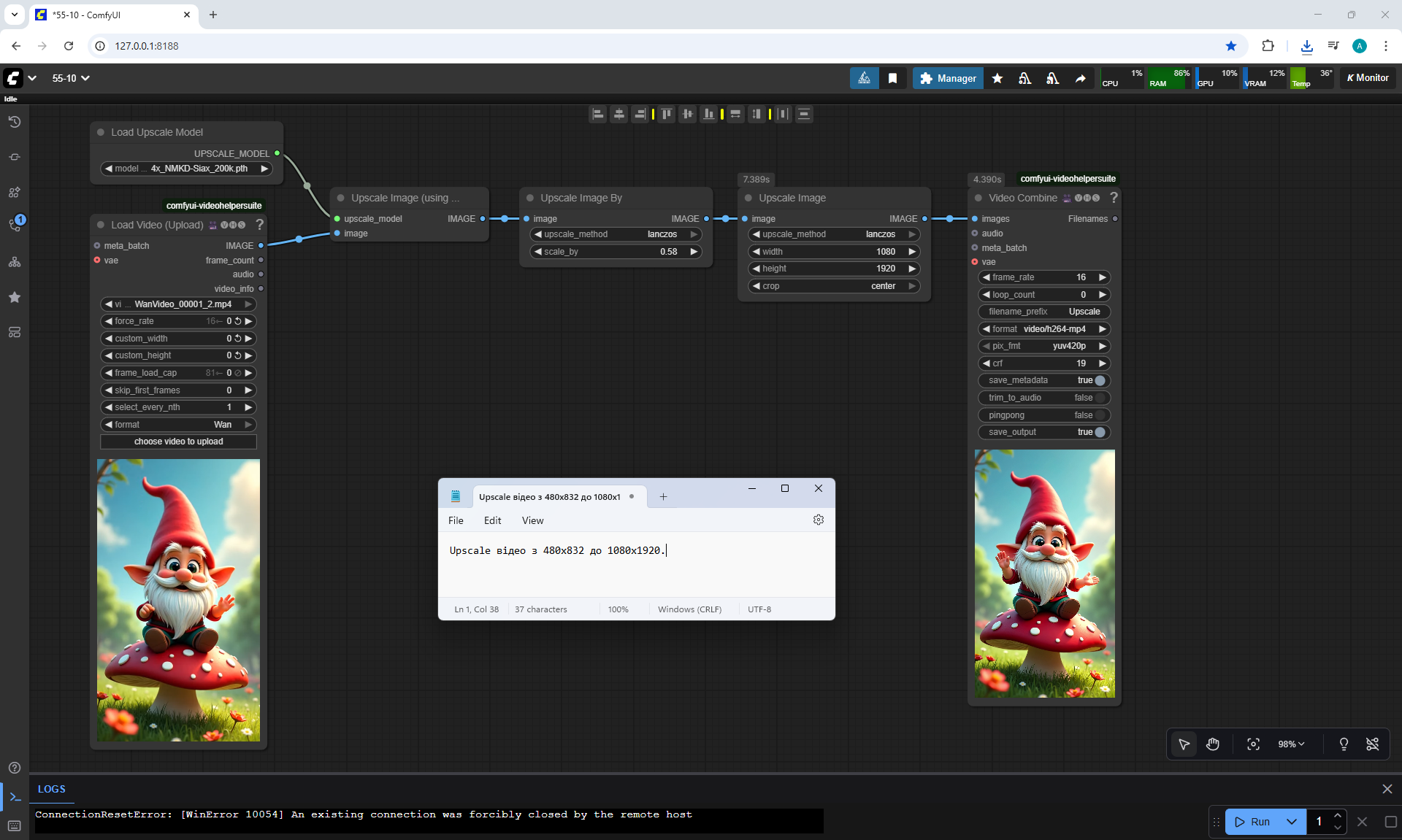This screenshot has width=1402, height=840.
Task: Click the fit view icon
Action: click(x=1253, y=744)
